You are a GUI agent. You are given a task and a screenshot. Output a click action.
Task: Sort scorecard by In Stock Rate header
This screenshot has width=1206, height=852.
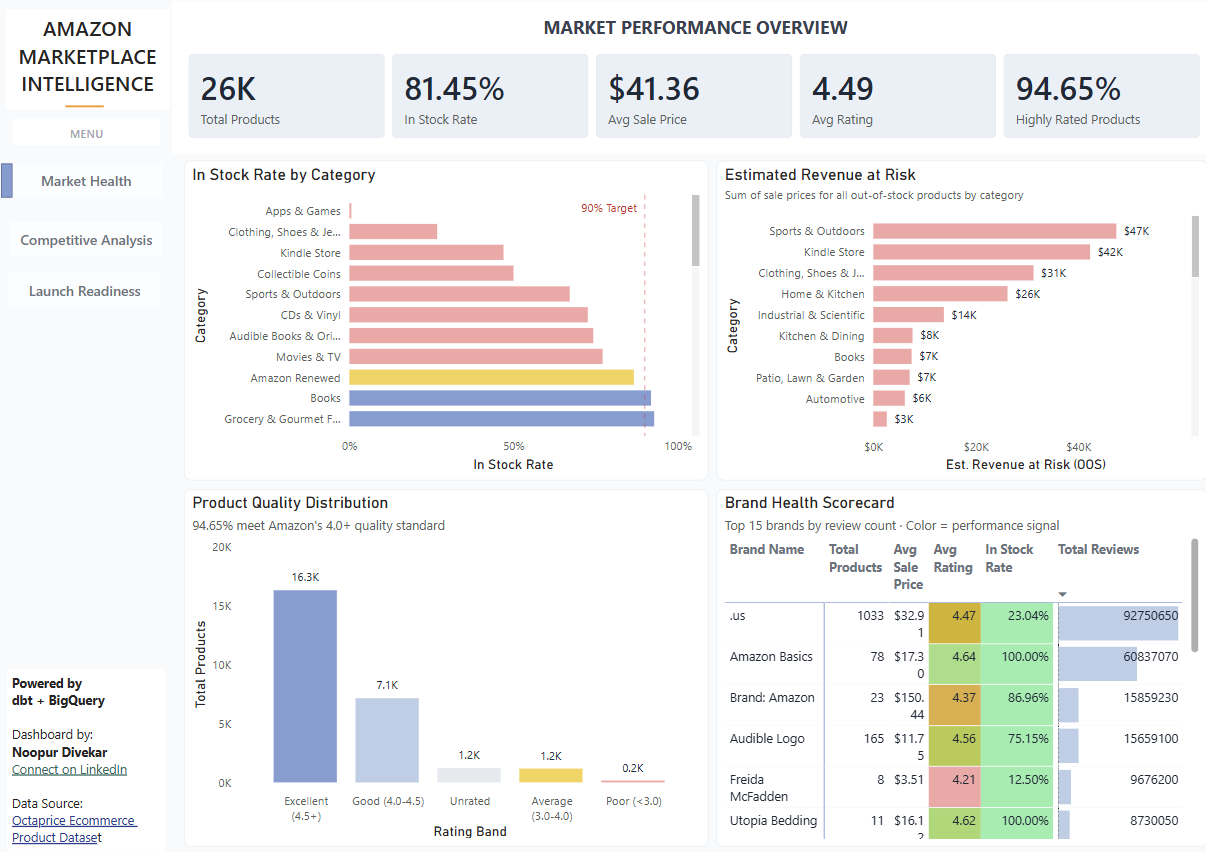(1009, 558)
